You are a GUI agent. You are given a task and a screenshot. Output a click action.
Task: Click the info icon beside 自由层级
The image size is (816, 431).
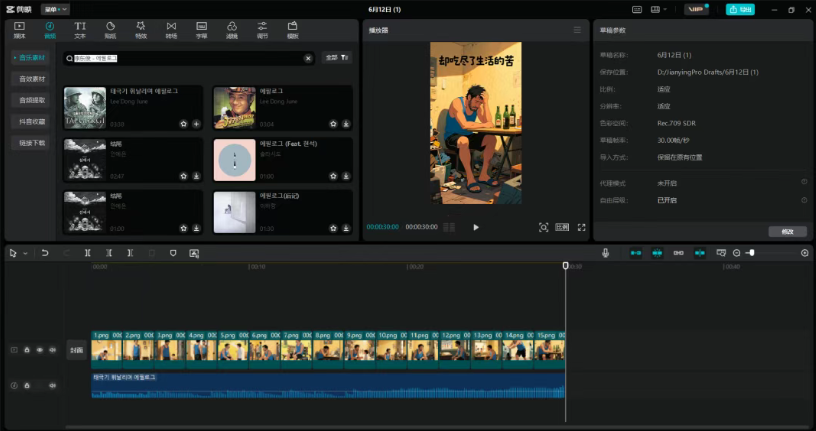(x=804, y=200)
